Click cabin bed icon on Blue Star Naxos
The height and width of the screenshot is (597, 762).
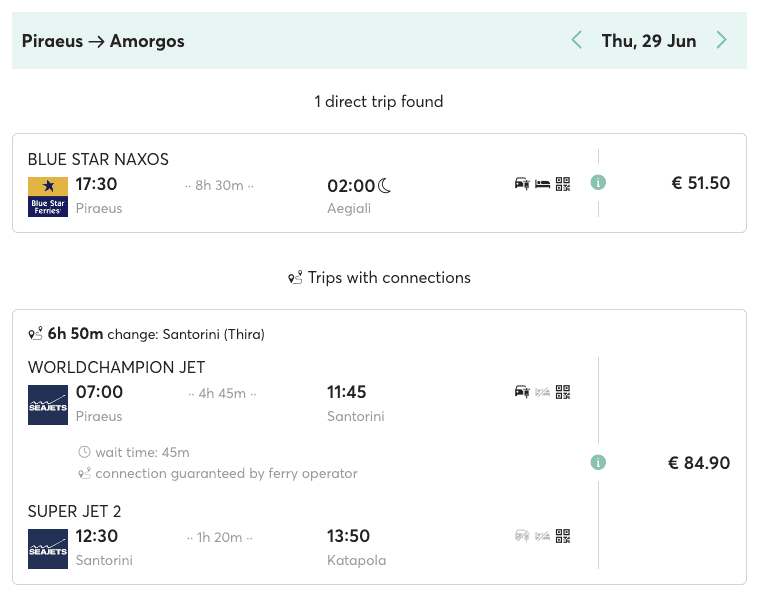(x=542, y=184)
